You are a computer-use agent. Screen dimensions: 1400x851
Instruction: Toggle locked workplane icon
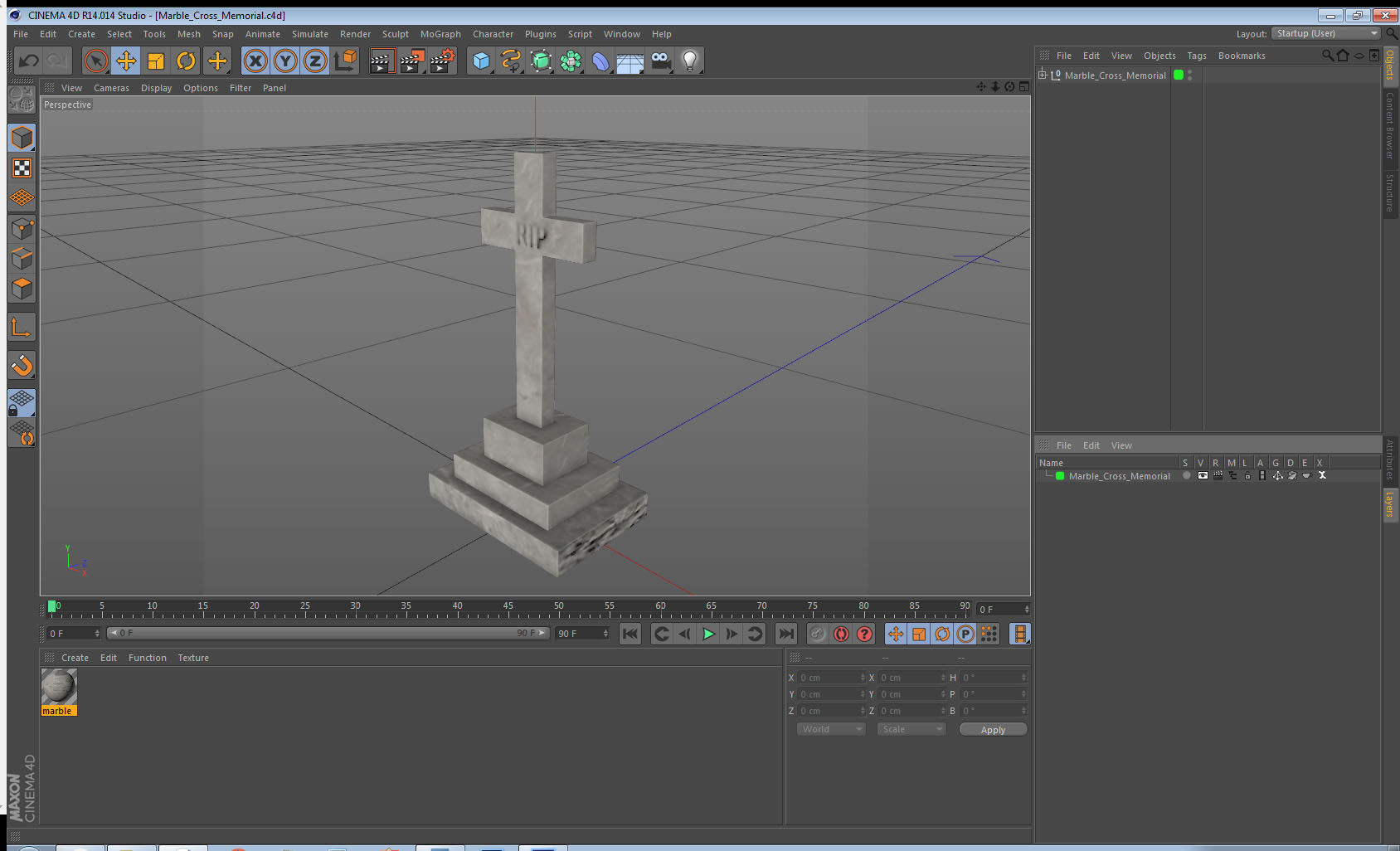(x=22, y=403)
